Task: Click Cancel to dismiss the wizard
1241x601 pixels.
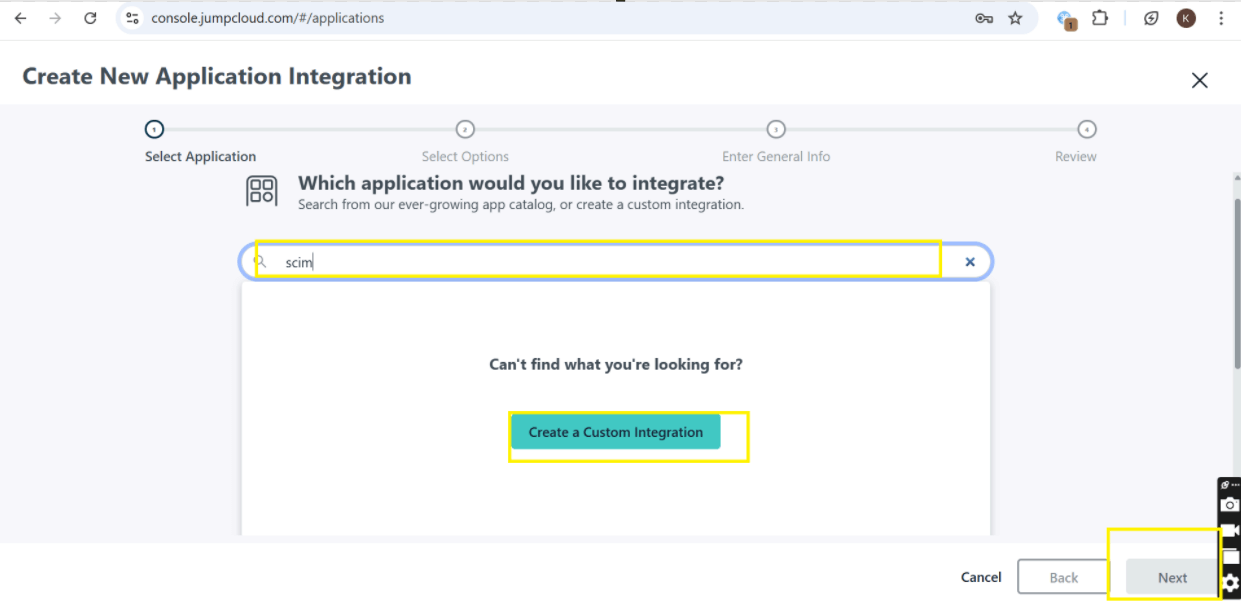Action: click(x=980, y=577)
